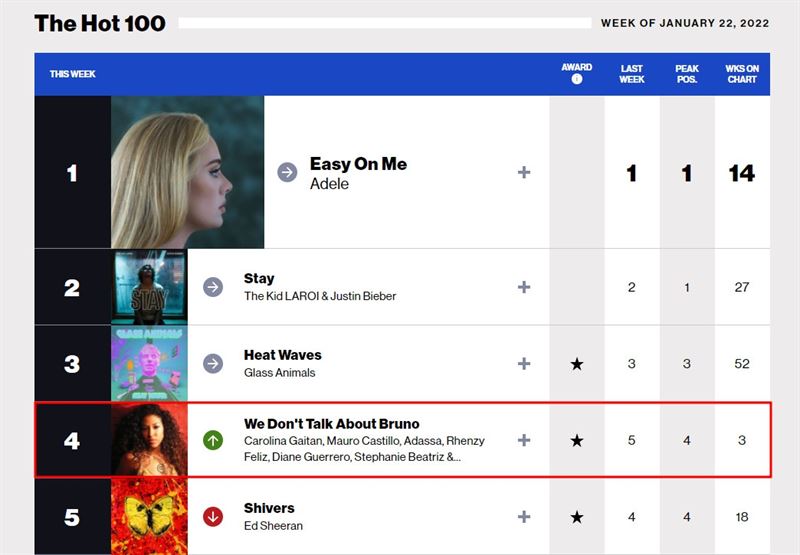Click The Kid LAROI & Justin Bieber link
The height and width of the screenshot is (555, 800).
(x=320, y=296)
